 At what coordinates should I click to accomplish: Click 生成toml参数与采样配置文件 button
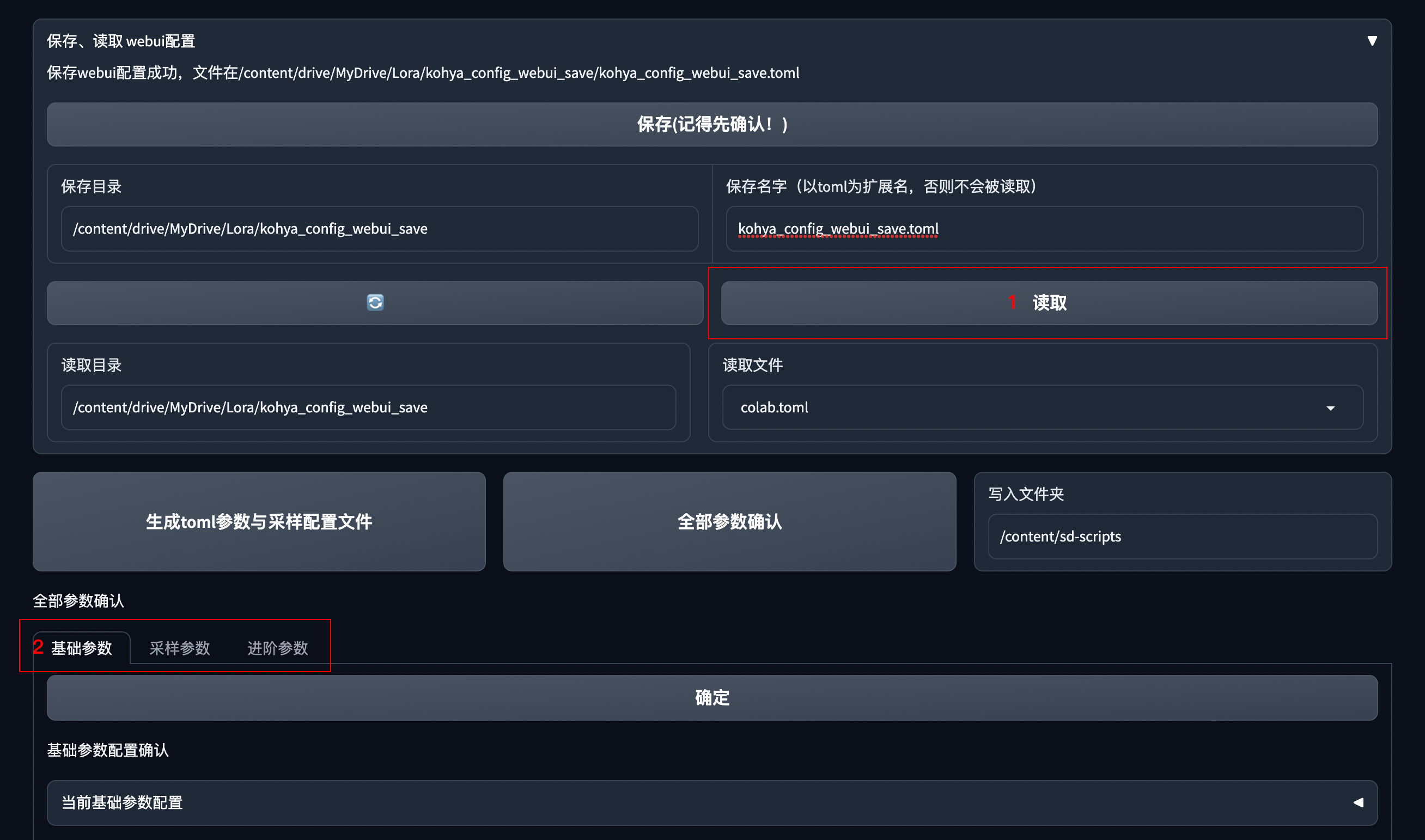259,521
